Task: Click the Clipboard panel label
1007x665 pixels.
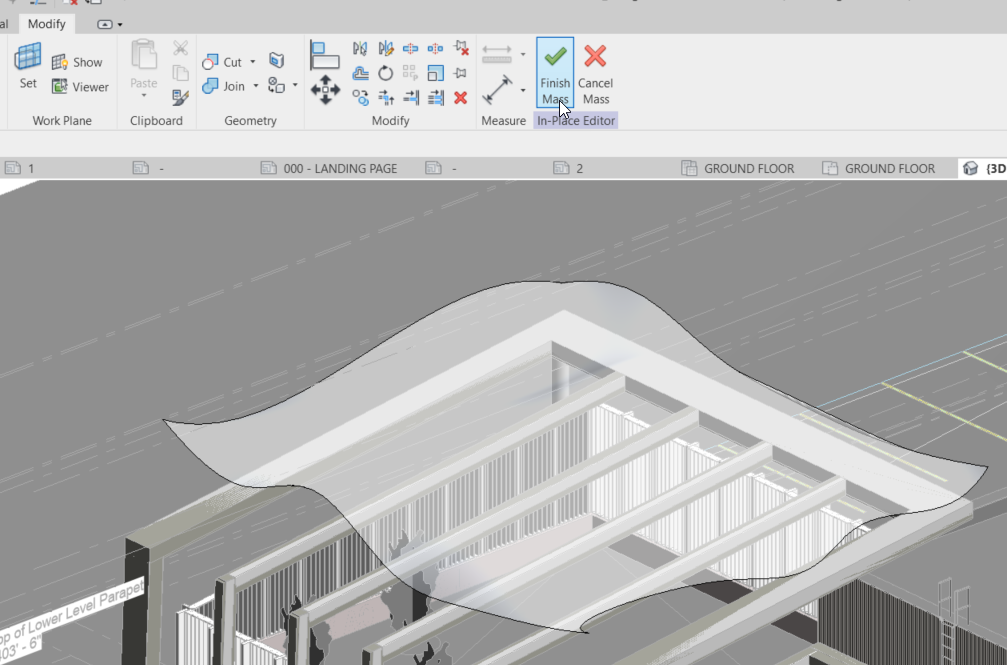Action: coord(156,121)
